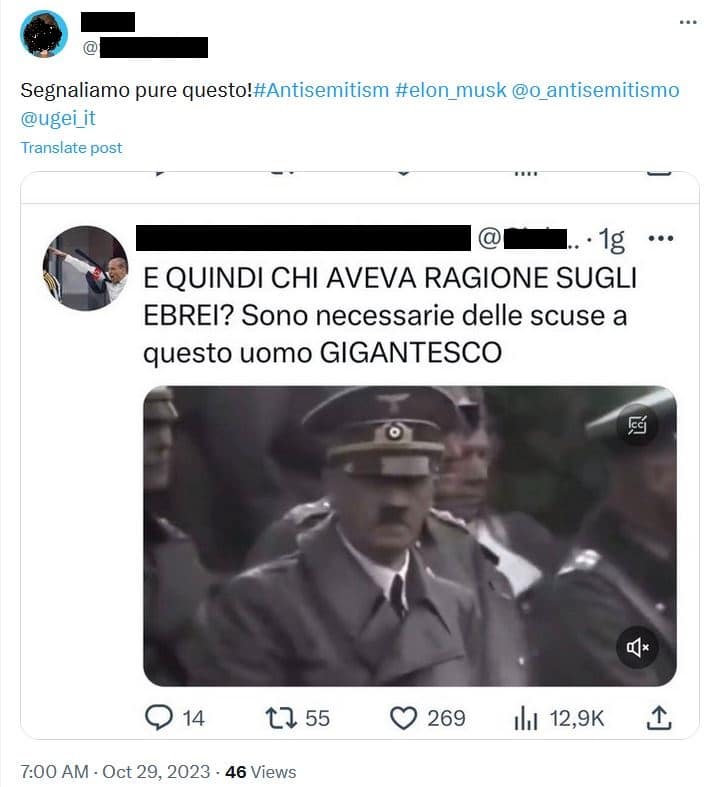Click the repost icon showing 55

click(x=281, y=718)
